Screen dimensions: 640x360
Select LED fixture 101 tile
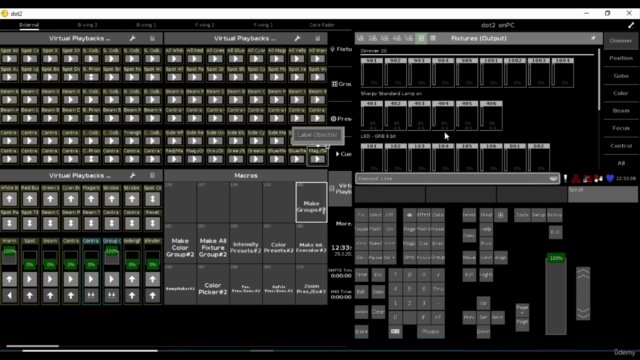click(371, 157)
